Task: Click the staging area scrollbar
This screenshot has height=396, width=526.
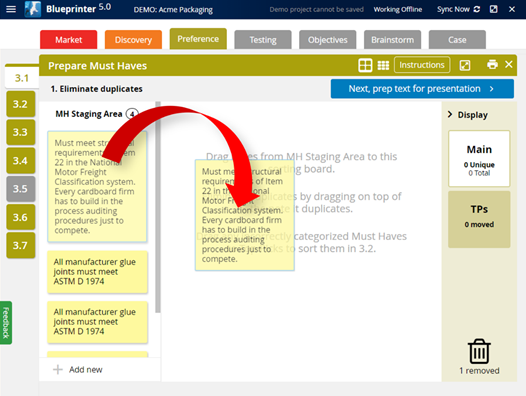Action: point(158,207)
